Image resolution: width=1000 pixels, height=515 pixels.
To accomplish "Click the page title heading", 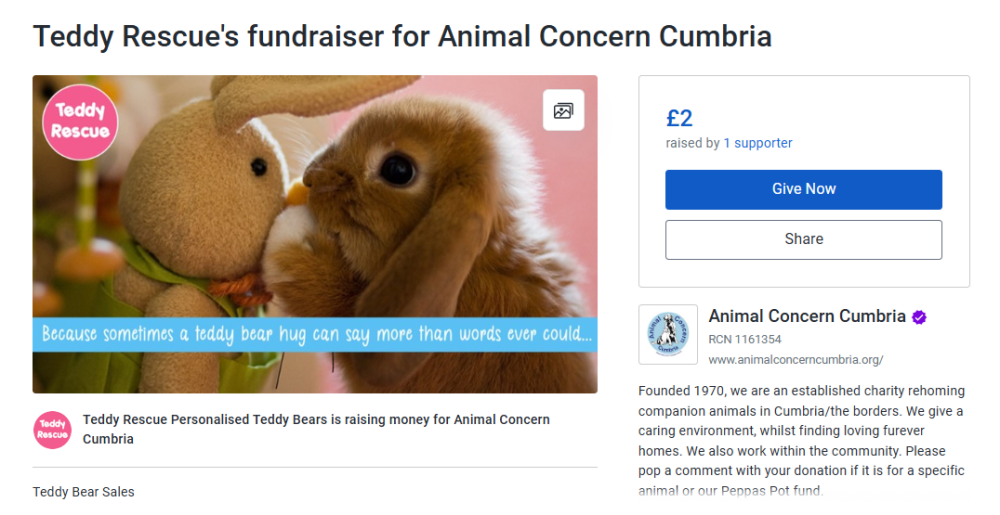I will tap(402, 37).
